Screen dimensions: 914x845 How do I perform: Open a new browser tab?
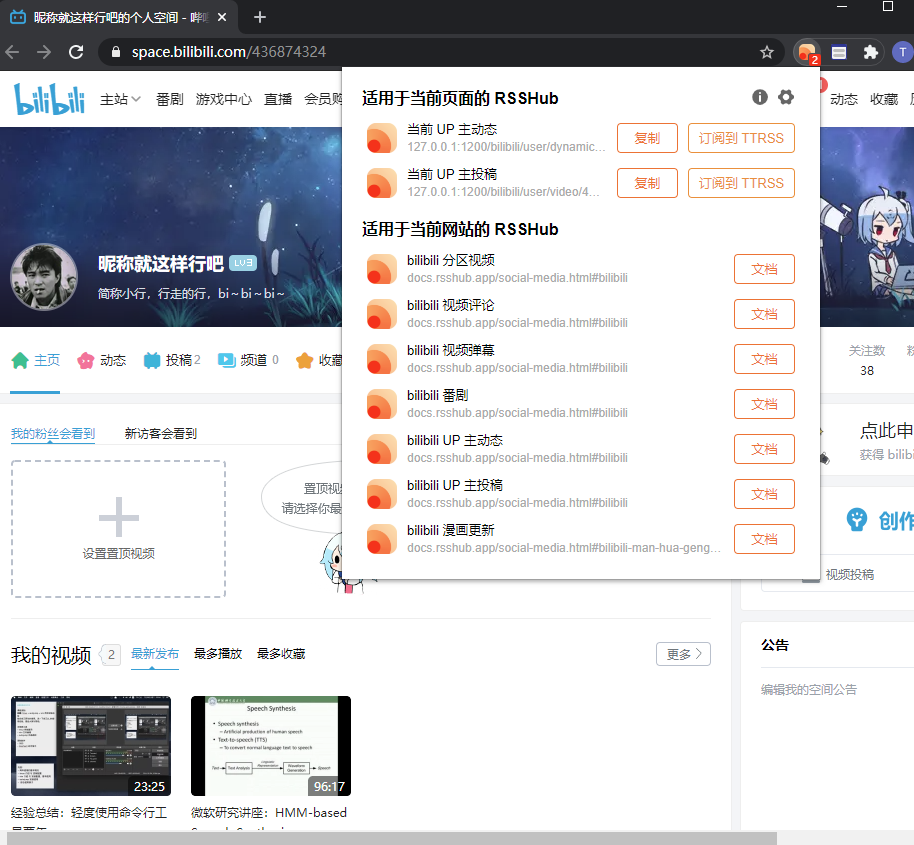click(260, 17)
